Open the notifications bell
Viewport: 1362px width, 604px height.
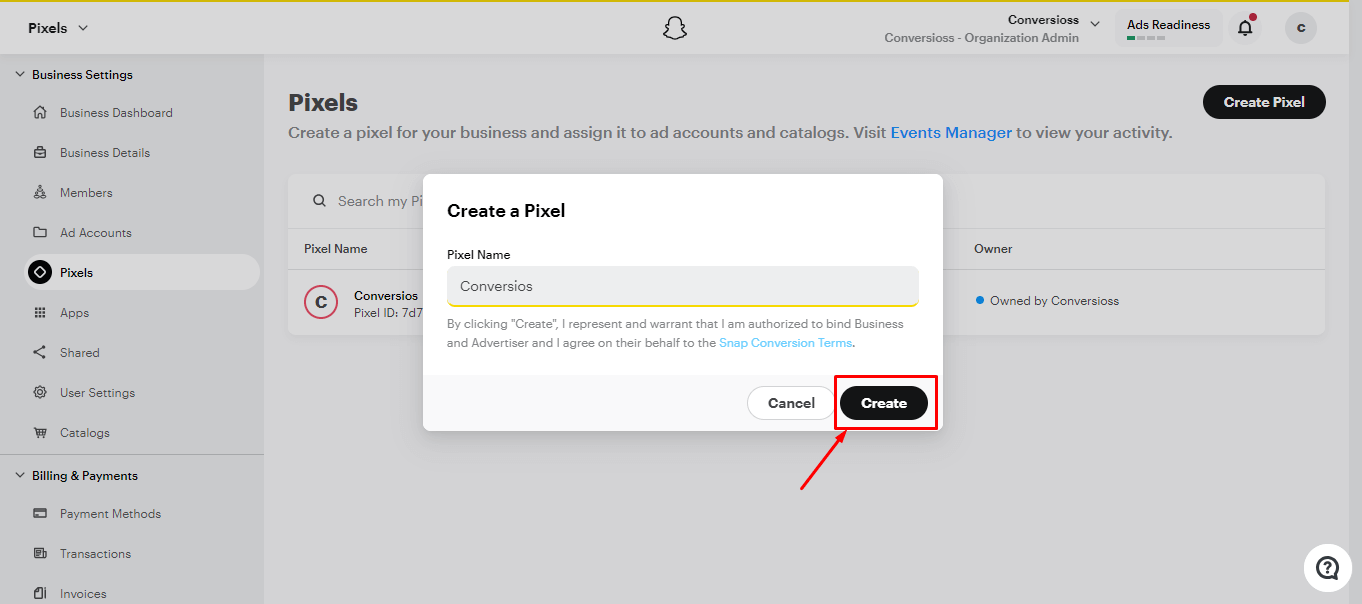pos(1245,28)
